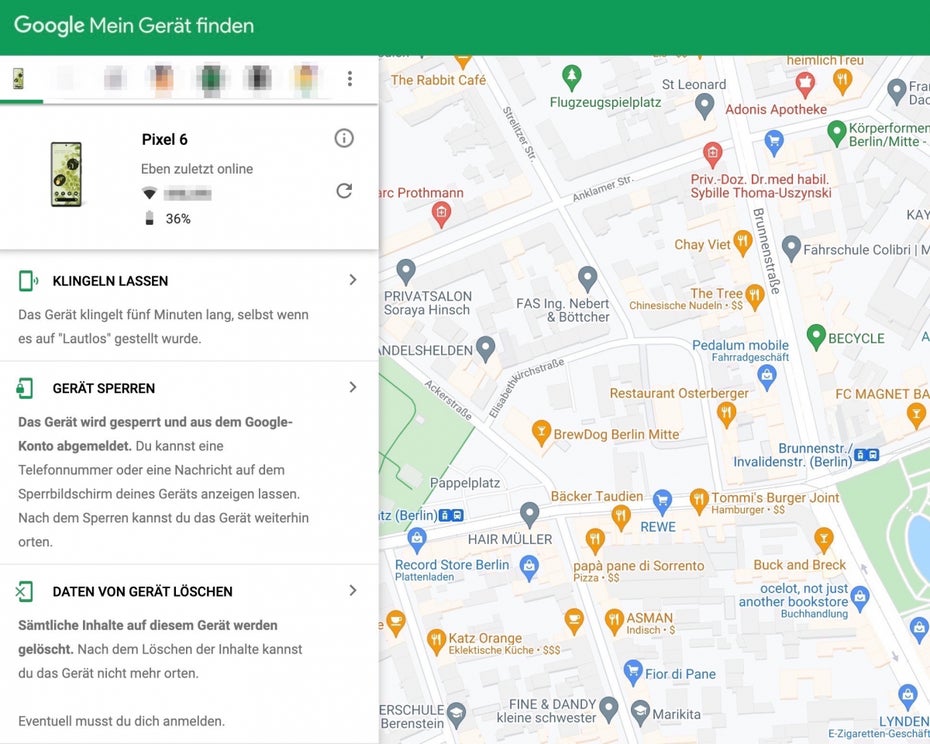Viewport: 930px width, 744px height.
Task: Select the dark blurred device tab
Action: click(x=258, y=78)
